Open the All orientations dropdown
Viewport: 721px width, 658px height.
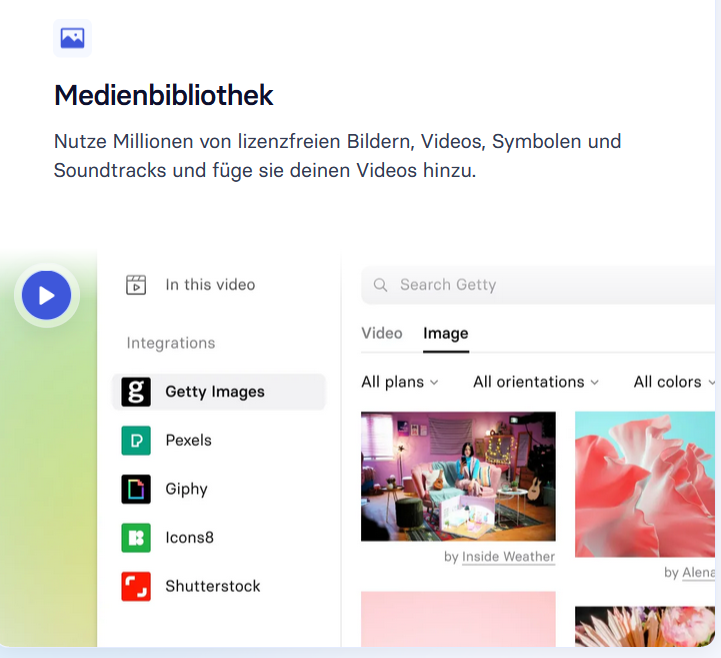536,382
